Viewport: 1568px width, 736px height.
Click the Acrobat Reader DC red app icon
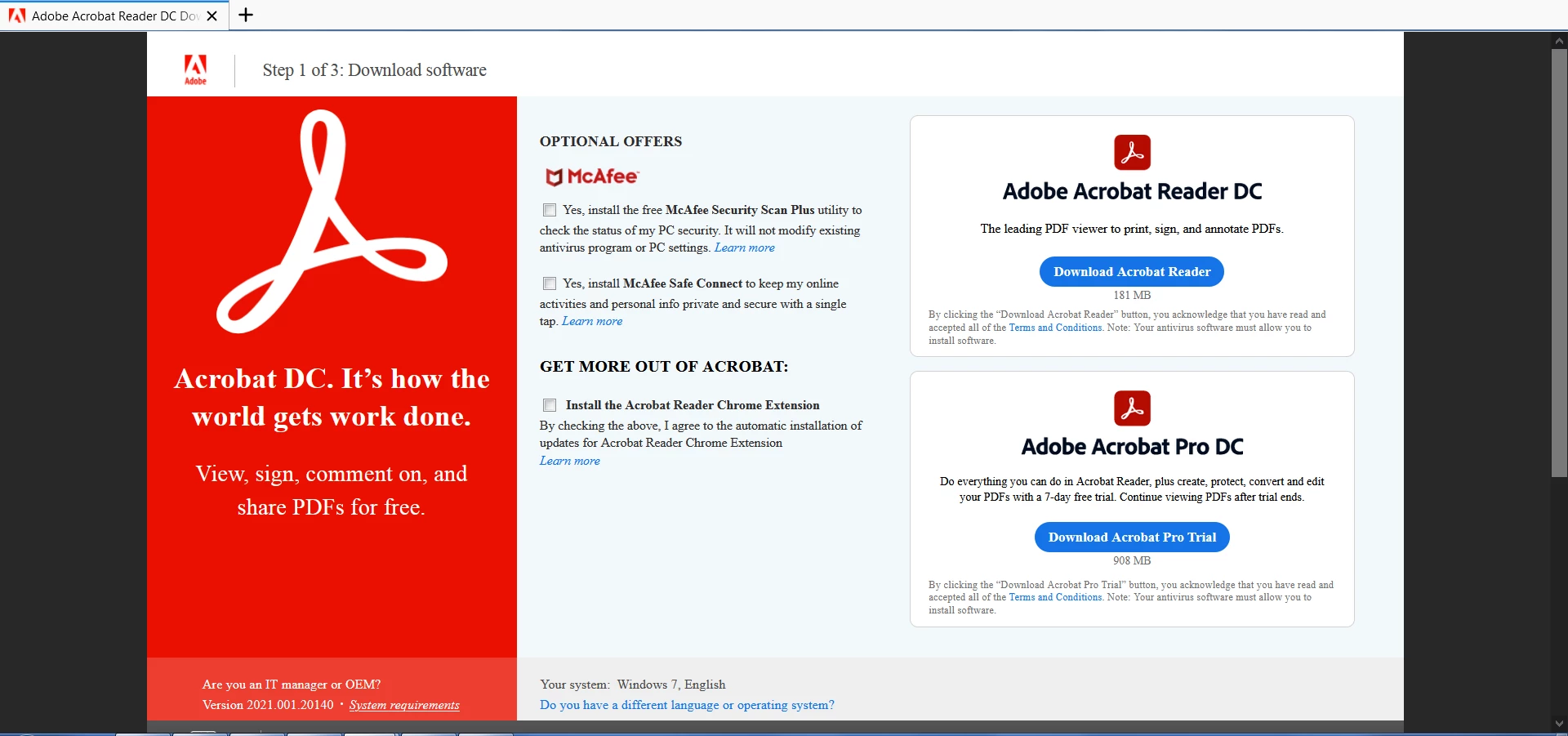1132,153
